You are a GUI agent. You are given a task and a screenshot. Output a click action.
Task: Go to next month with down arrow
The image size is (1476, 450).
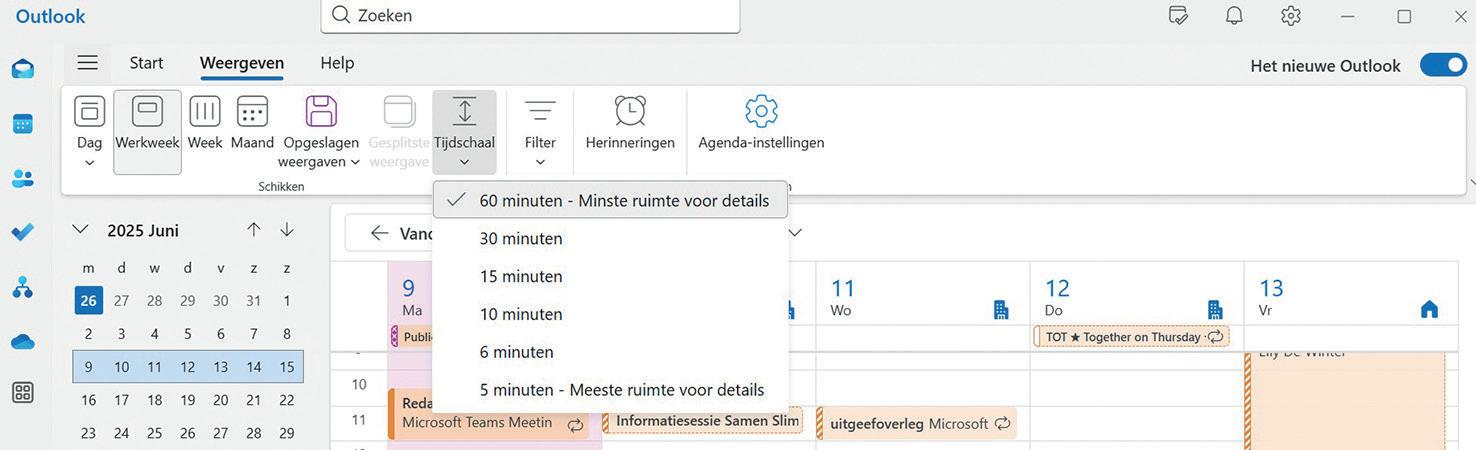(x=287, y=230)
